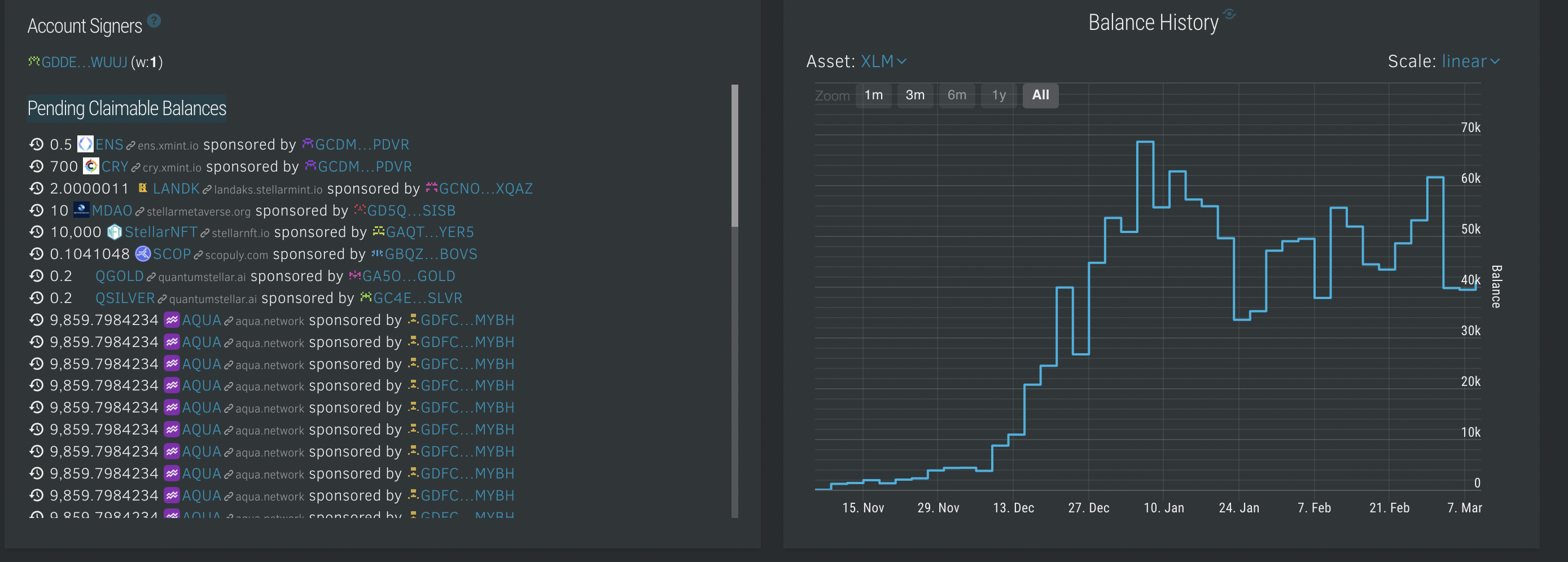Open sponsor account GA5O...GOLD
Image resolution: width=1568 pixels, height=562 pixels.
pyautogui.click(x=409, y=275)
